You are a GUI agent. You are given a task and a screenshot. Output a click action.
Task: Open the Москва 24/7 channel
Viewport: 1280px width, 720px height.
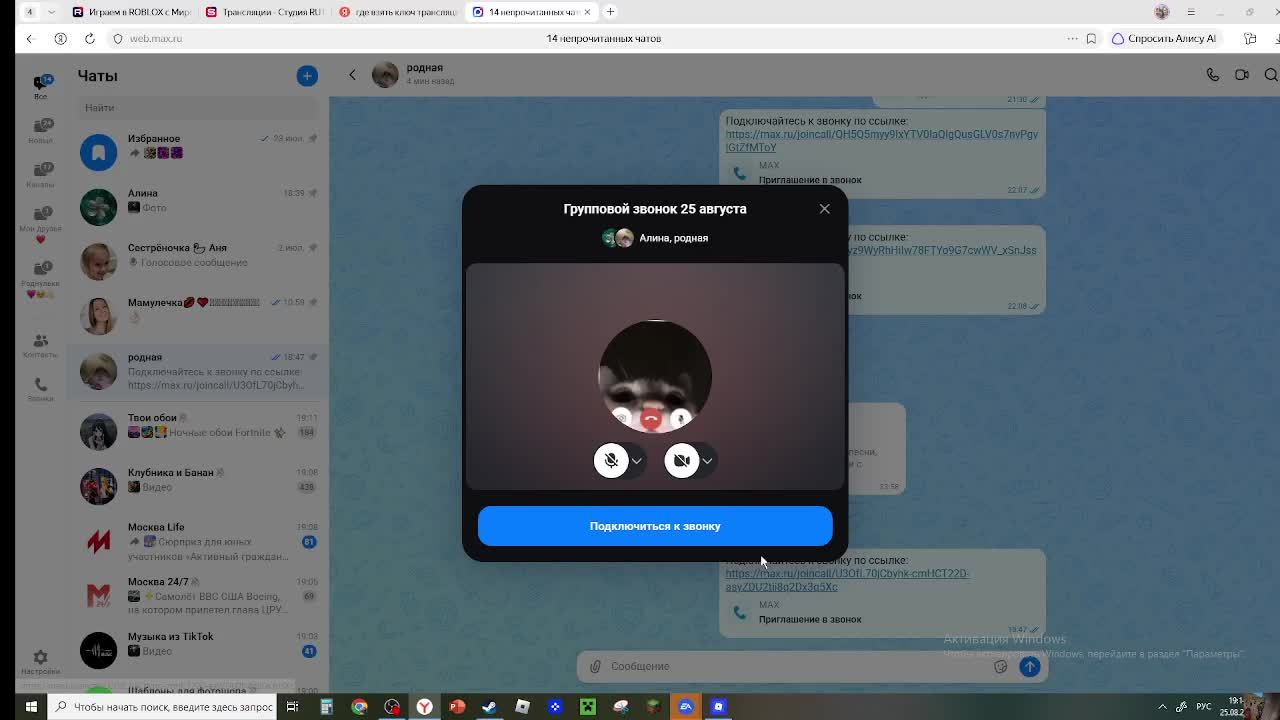tap(198, 596)
